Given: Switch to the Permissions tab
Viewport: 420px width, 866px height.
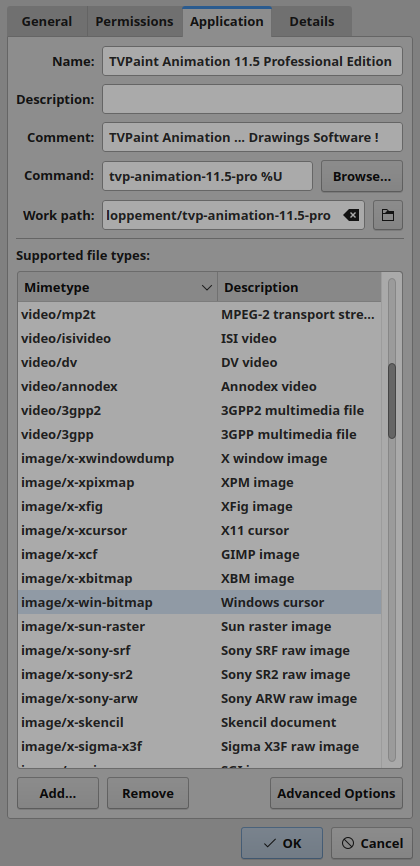Looking at the screenshot, I should [x=134, y=22].
